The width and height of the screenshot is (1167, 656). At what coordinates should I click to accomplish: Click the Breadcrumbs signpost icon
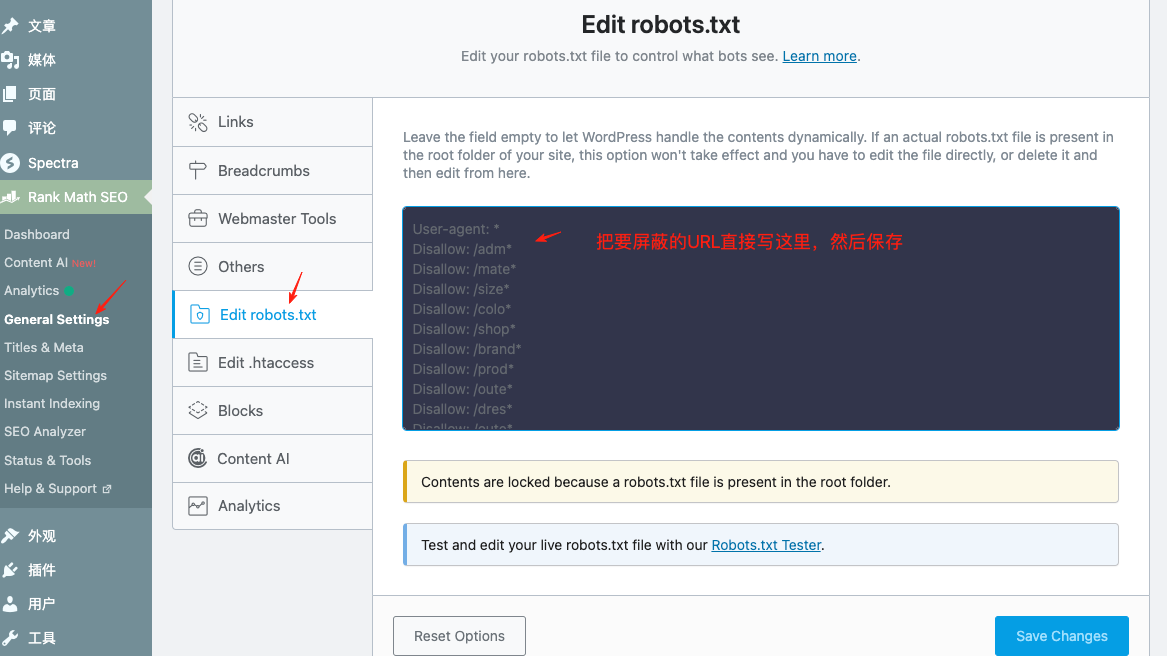click(x=198, y=171)
